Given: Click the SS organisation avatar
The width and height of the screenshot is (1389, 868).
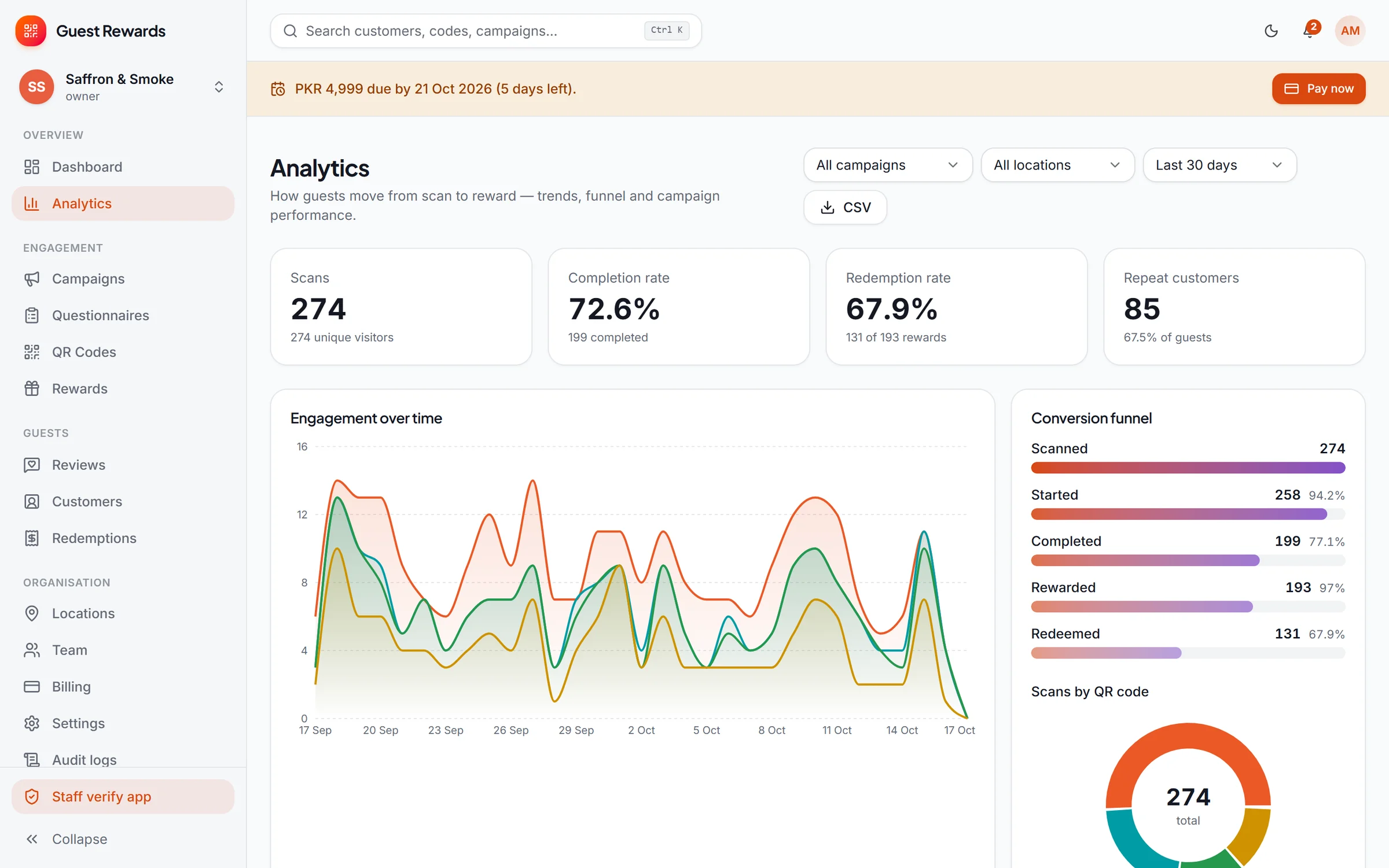Looking at the screenshot, I should pos(36,87).
